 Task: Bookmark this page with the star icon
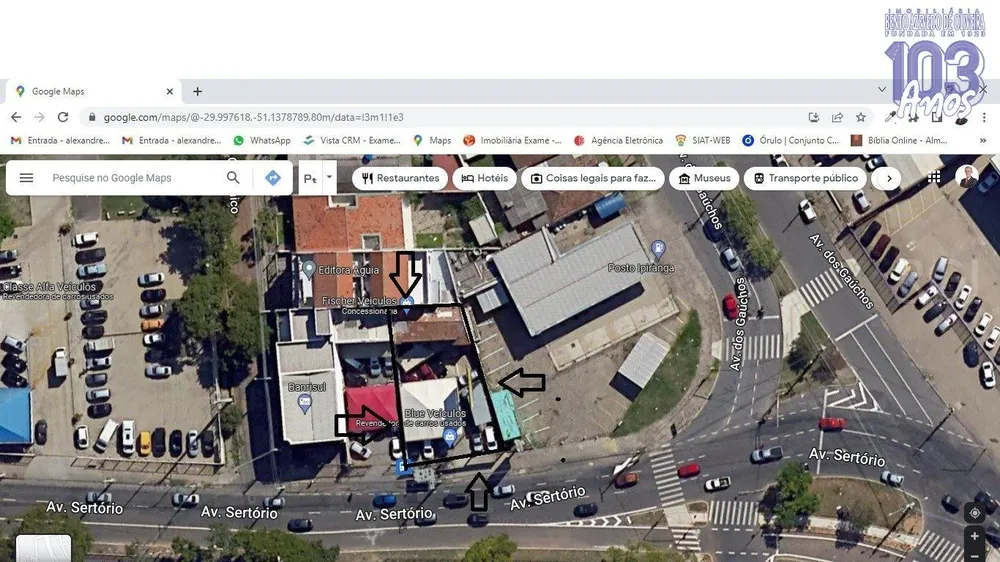point(861,117)
